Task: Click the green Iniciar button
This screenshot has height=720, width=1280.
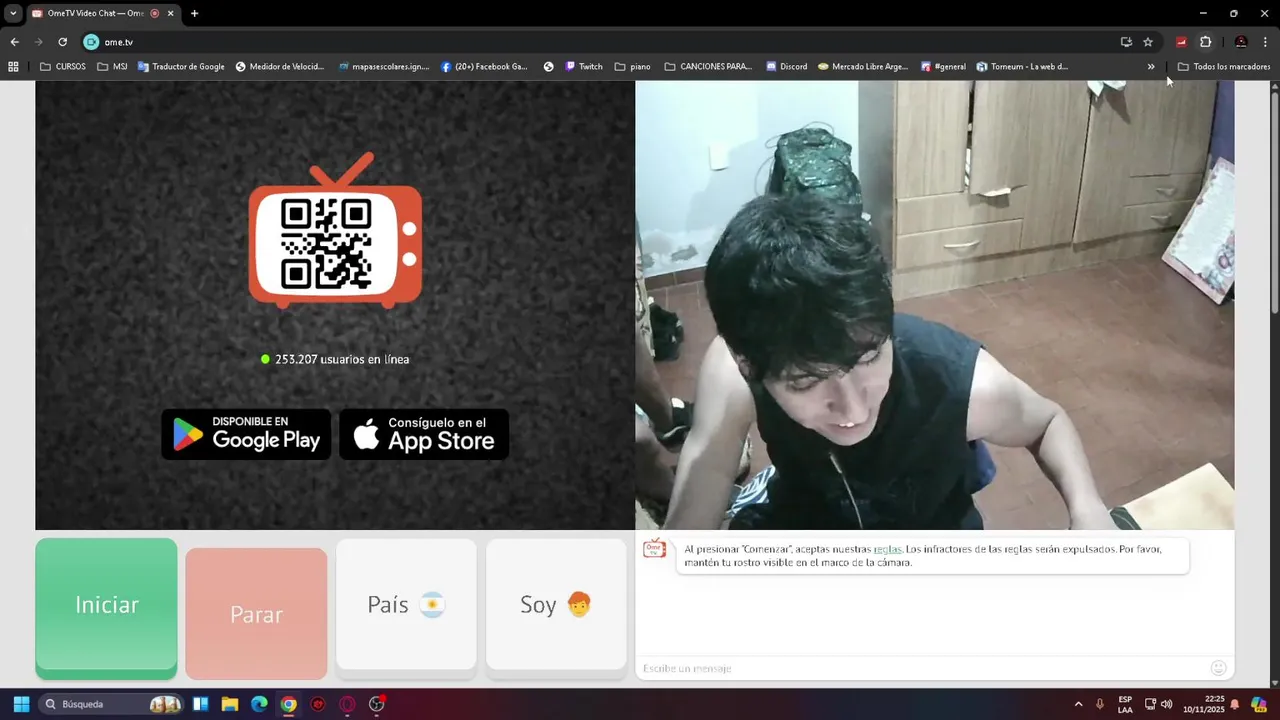Action: click(106, 608)
